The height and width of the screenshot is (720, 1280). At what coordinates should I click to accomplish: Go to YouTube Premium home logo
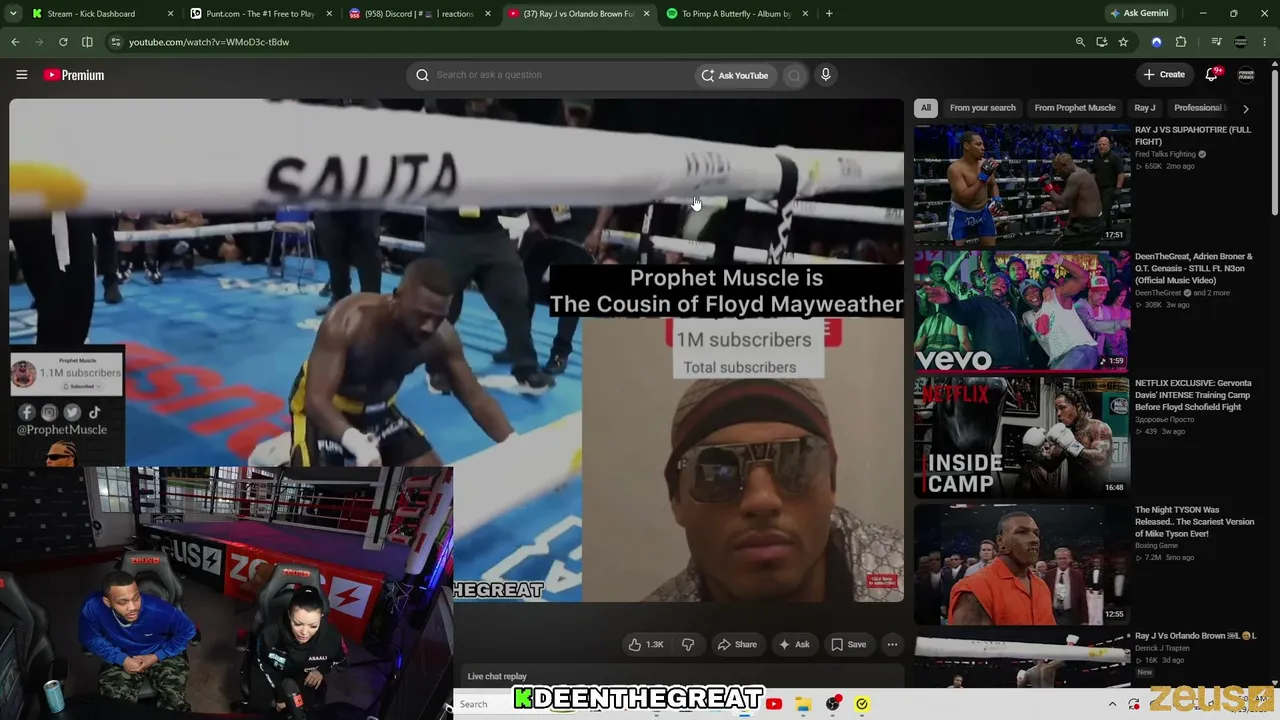point(74,75)
